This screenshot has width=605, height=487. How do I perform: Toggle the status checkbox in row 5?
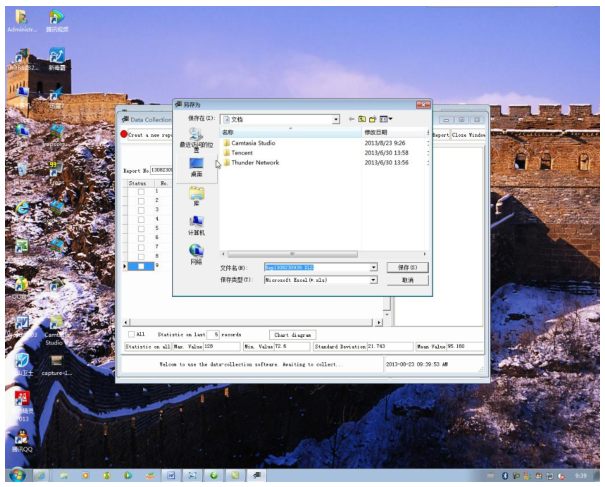pos(141,228)
